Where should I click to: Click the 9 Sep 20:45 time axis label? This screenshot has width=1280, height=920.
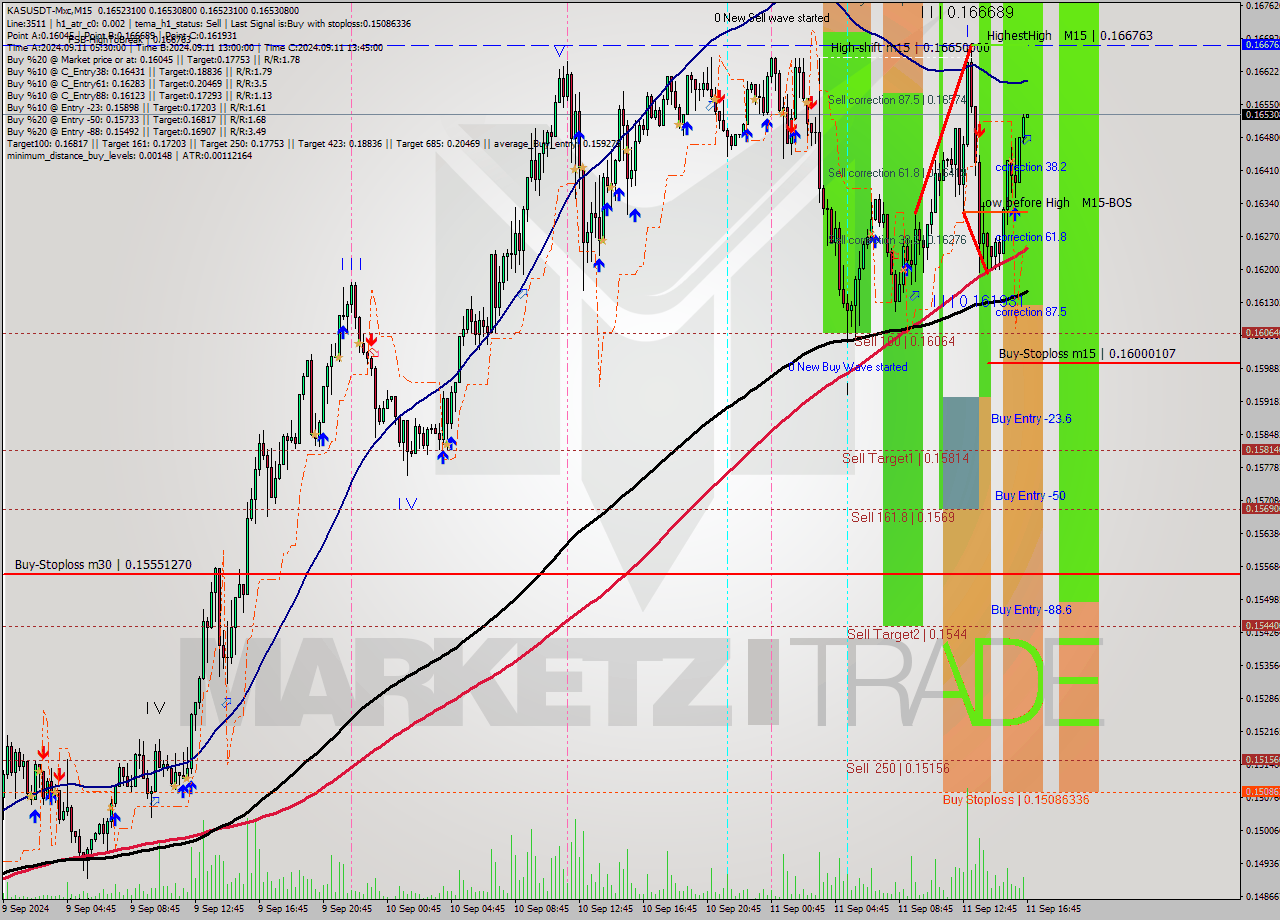(349, 910)
